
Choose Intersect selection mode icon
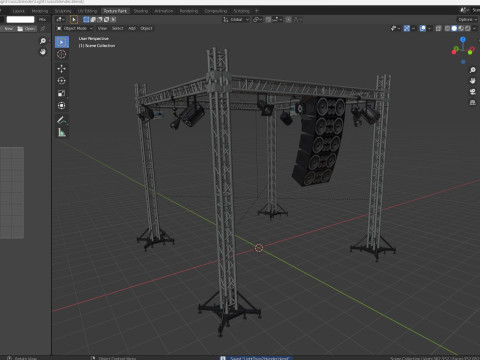113,20
